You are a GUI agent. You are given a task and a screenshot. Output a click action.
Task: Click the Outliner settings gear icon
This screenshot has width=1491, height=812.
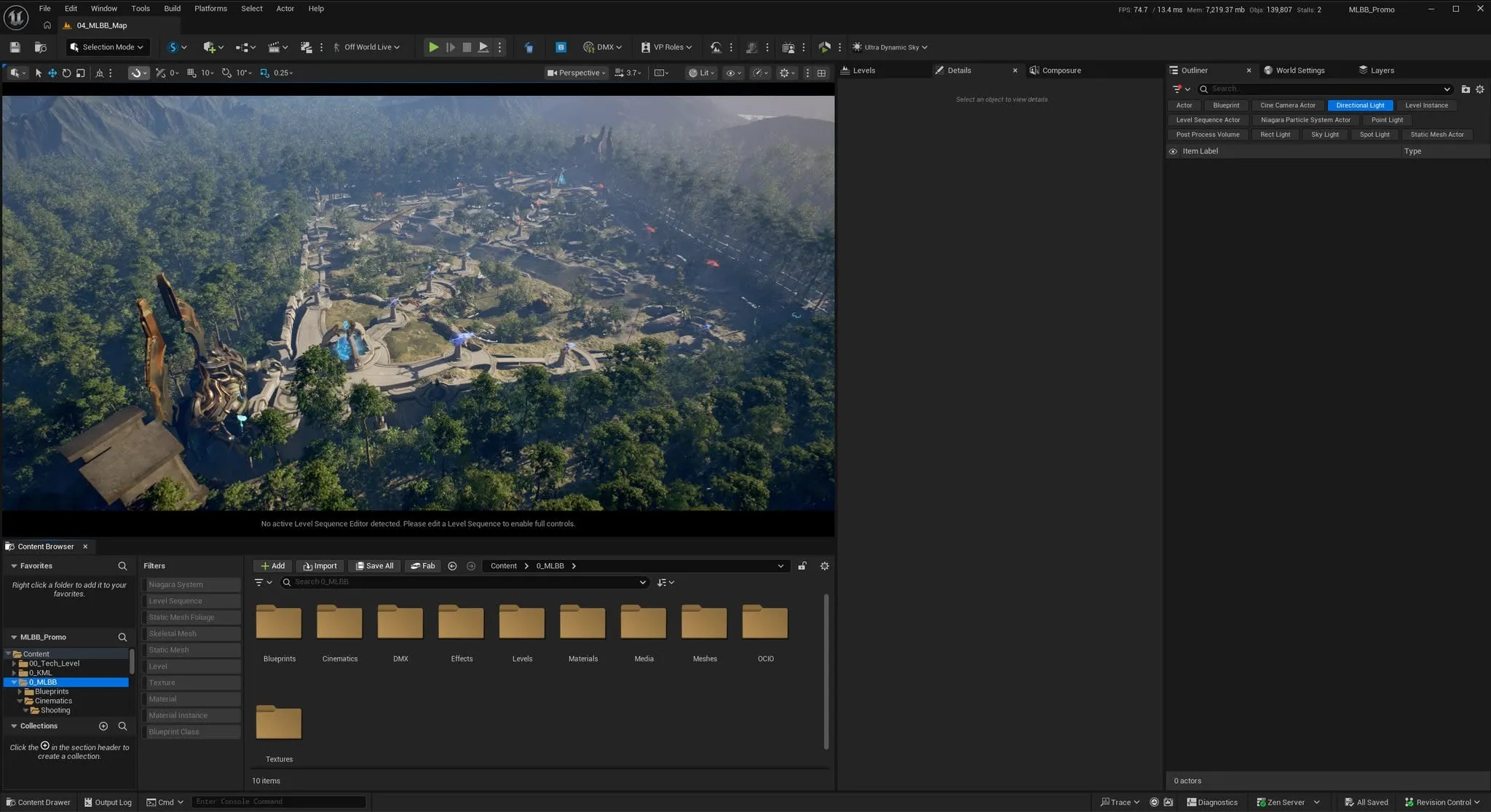[1479, 89]
